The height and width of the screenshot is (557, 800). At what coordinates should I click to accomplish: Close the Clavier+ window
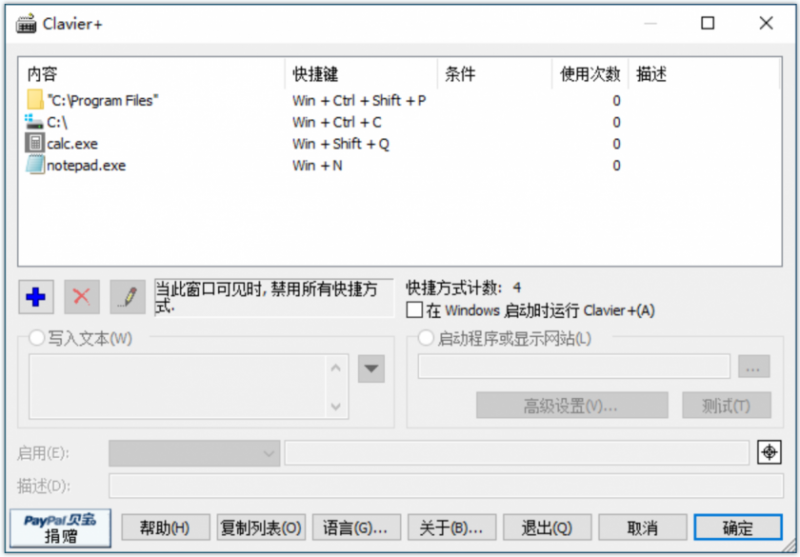tap(766, 23)
